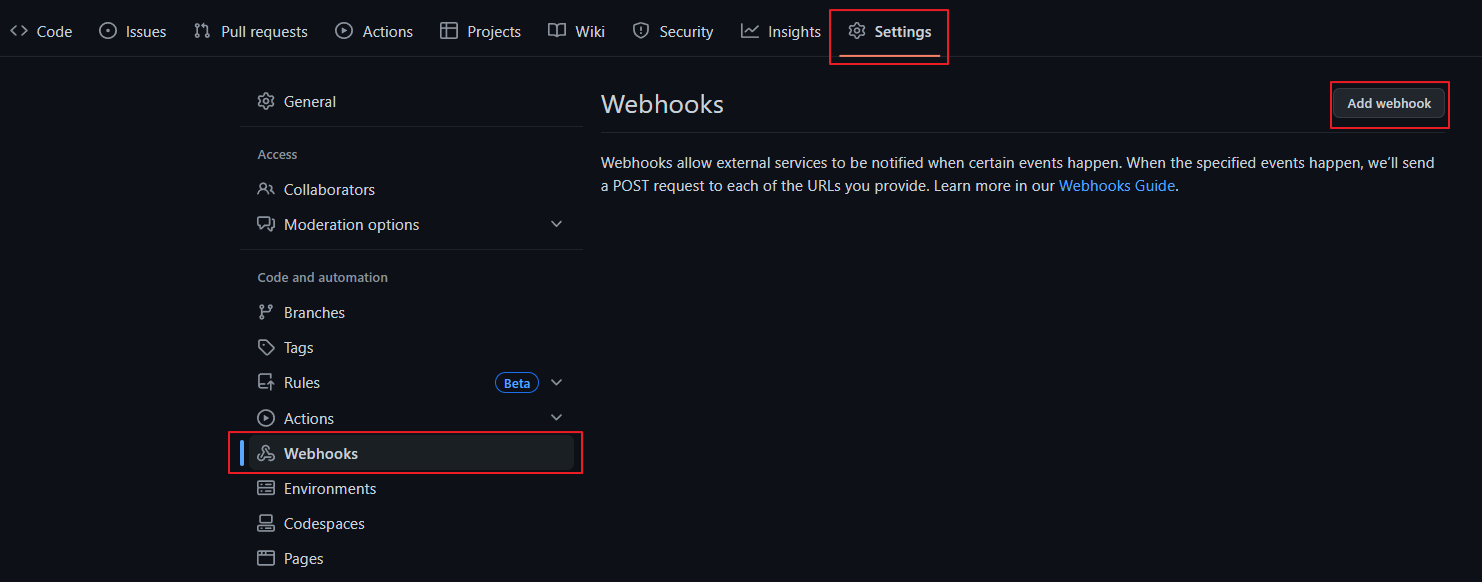Click the Beta badge beside Rules
Viewport: 1482px width, 582px height.
[517, 383]
